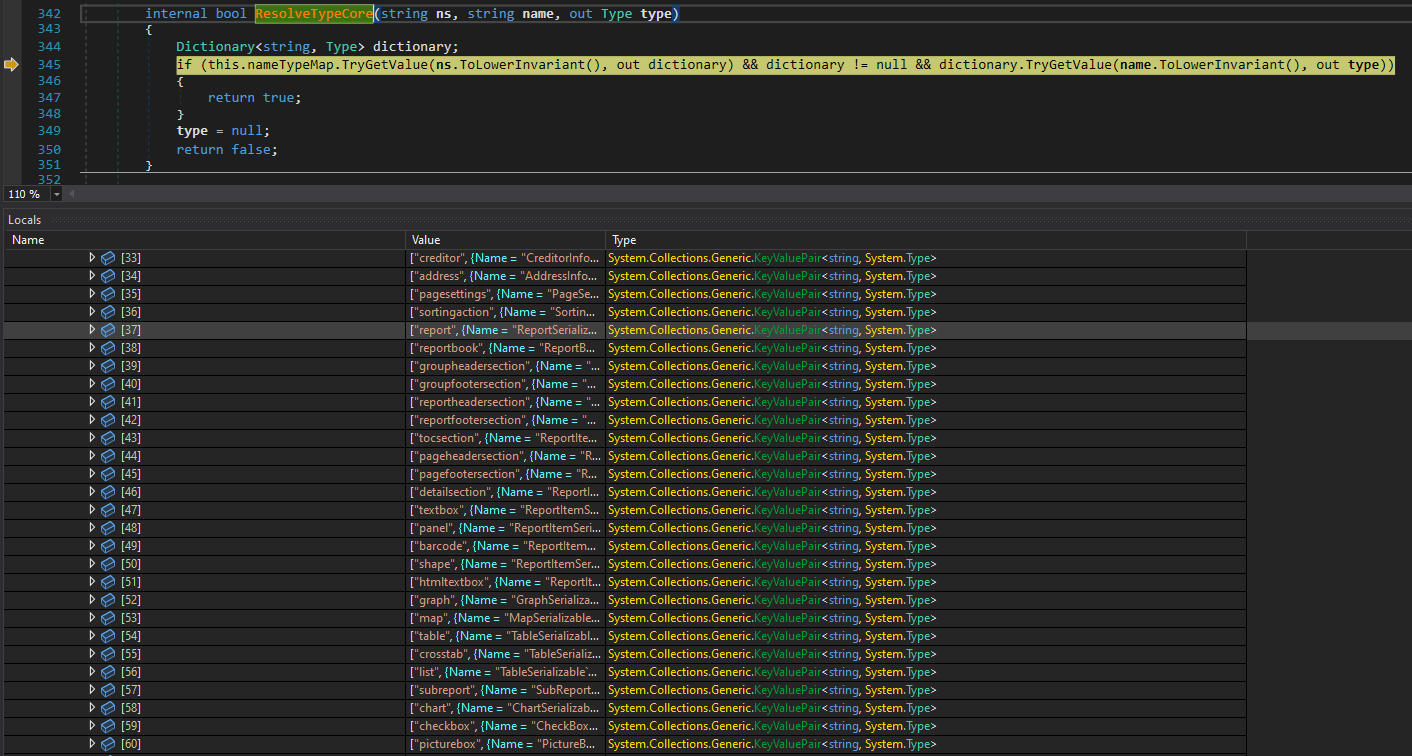Click the cube icon for item [33]
This screenshot has height=756, width=1412.
click(108, 258)
